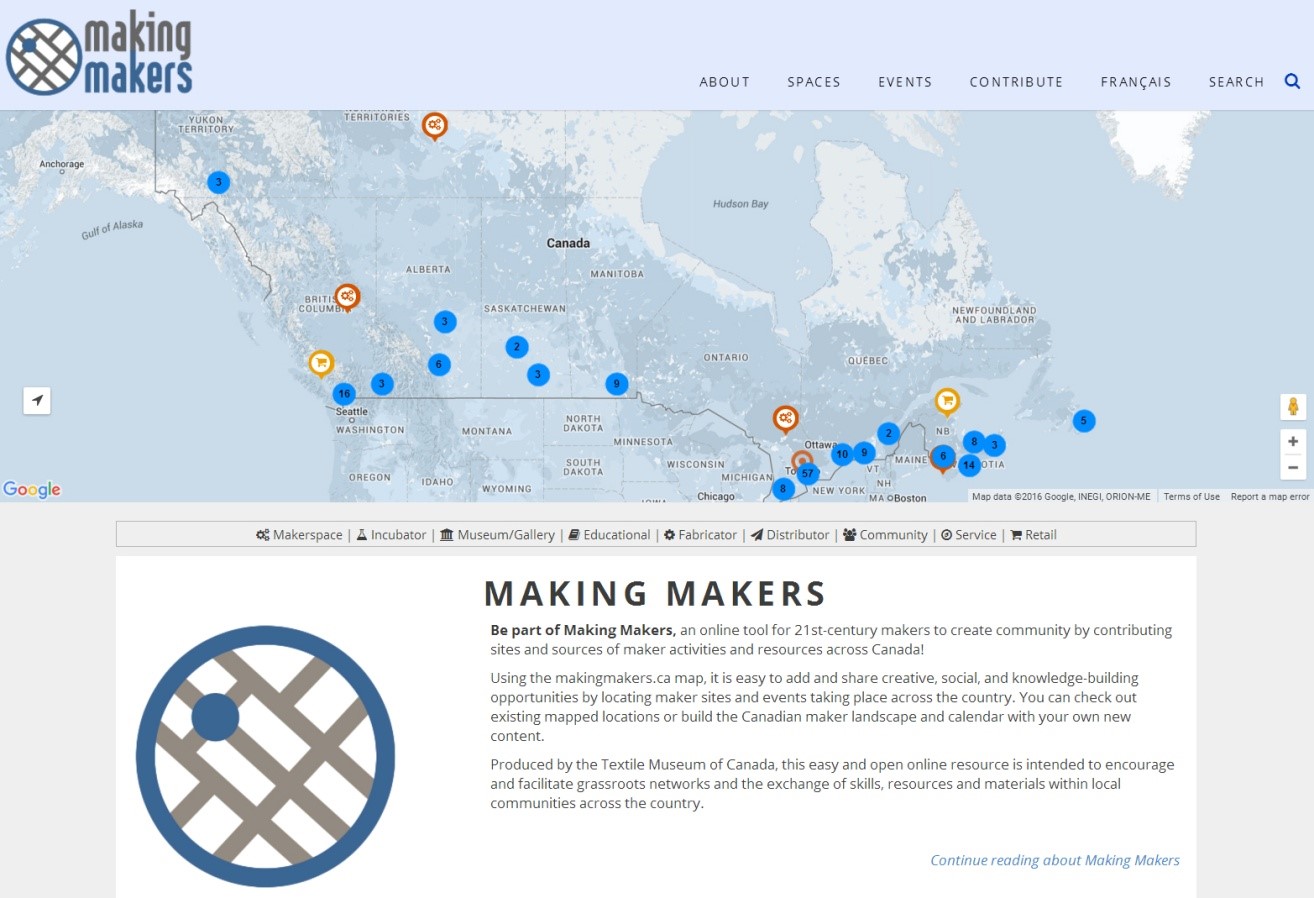Open 'Report a map error' link
Image resolution: width=1314 pixels, height=898 pixels.
point(1269,497)
